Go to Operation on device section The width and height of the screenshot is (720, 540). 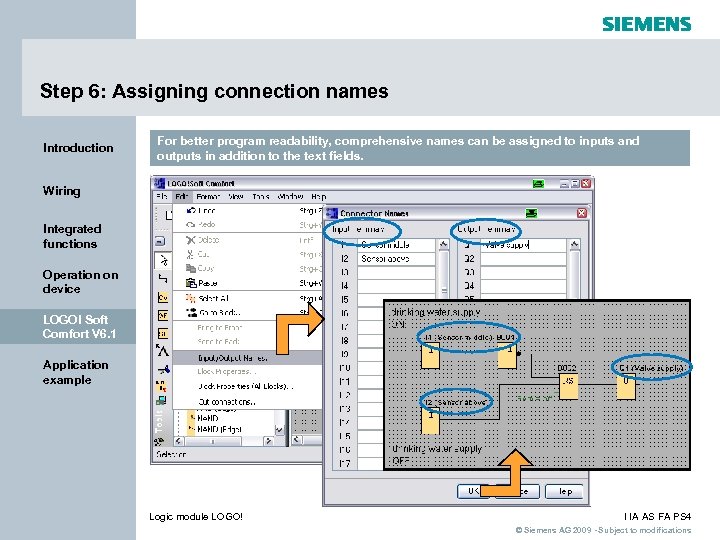tap(80, 281)
